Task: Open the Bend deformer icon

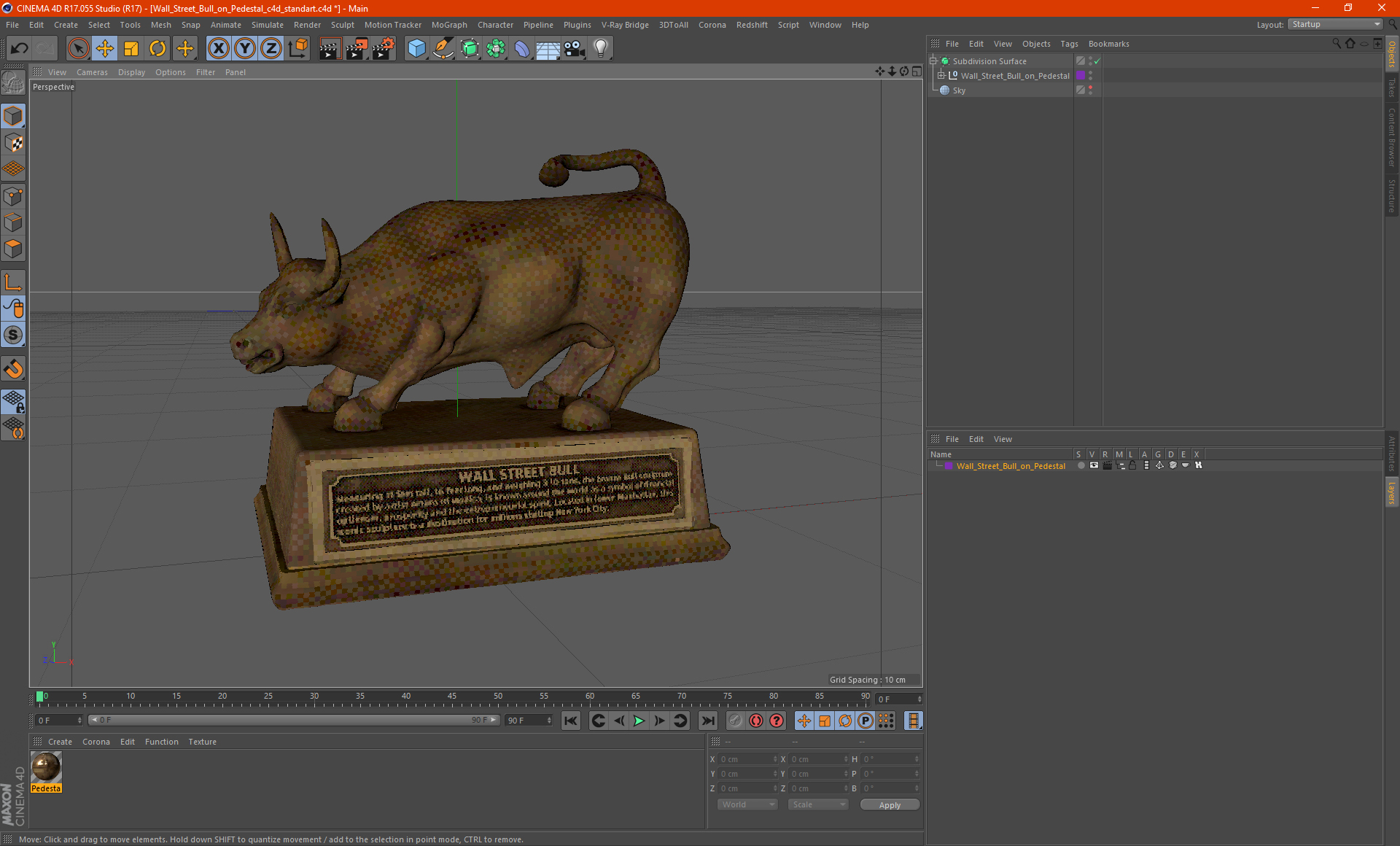Action: pos(522,49)
